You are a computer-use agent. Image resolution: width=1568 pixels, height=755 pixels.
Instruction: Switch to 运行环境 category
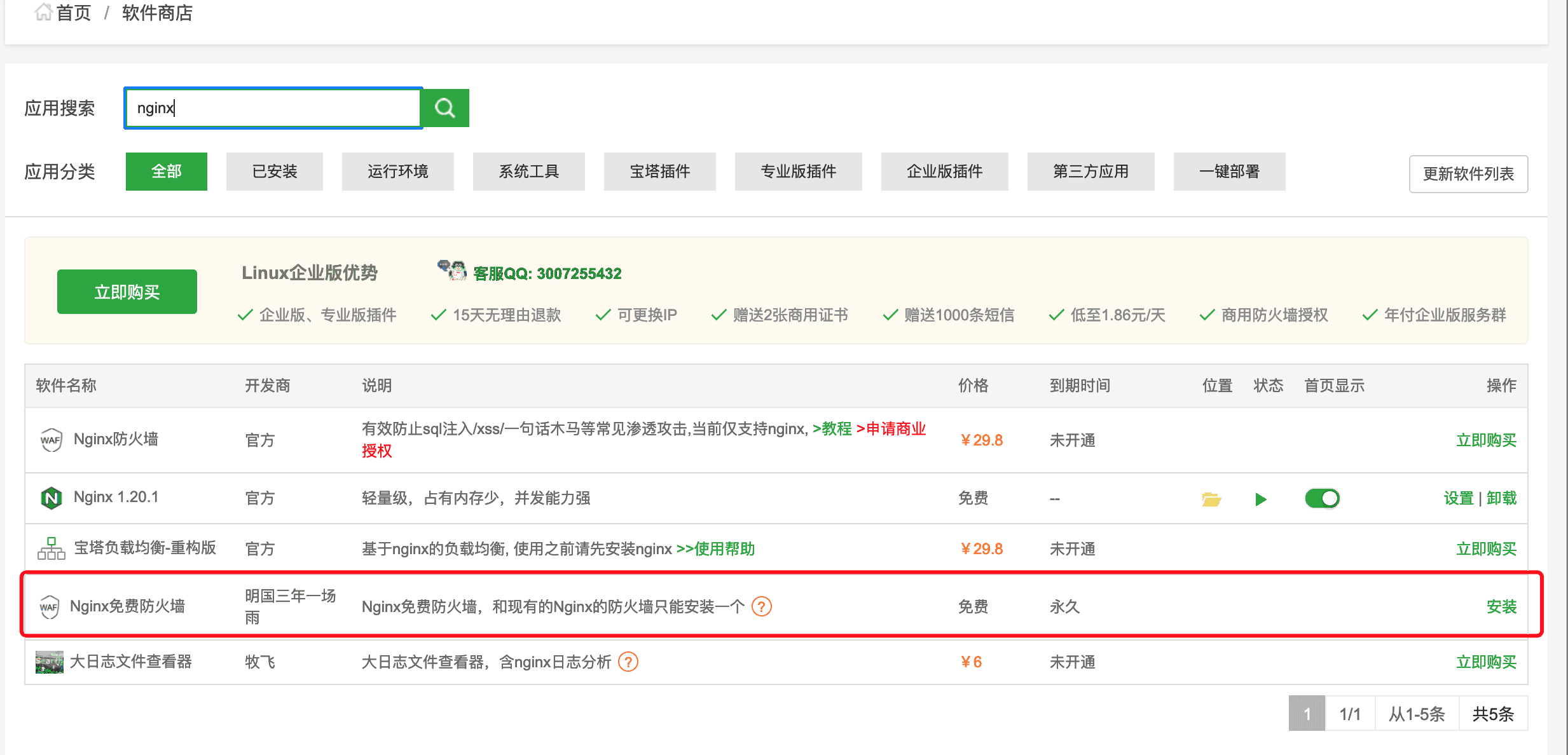tap(397, 172)
